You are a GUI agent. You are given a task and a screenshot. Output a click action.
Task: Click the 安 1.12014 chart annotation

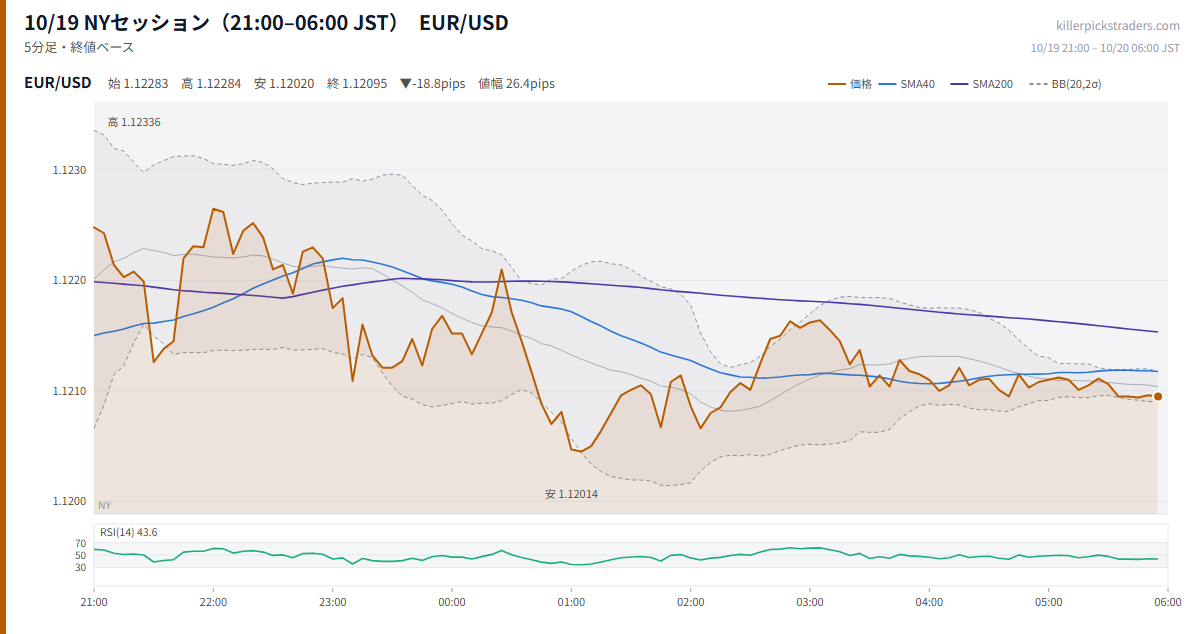(571, 494)
